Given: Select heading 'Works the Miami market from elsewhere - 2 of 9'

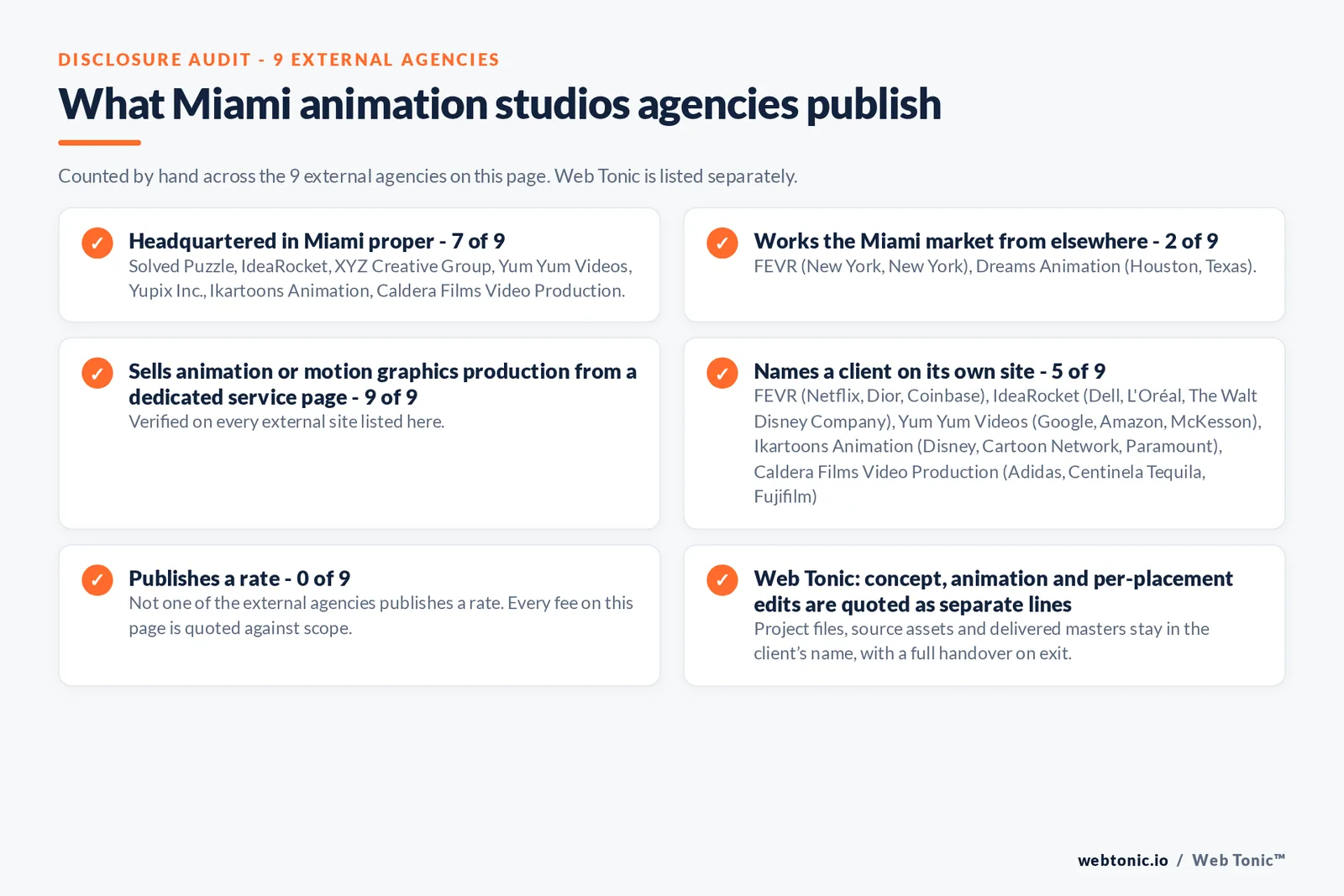Looking at the screenshot, I should [986, 241].
